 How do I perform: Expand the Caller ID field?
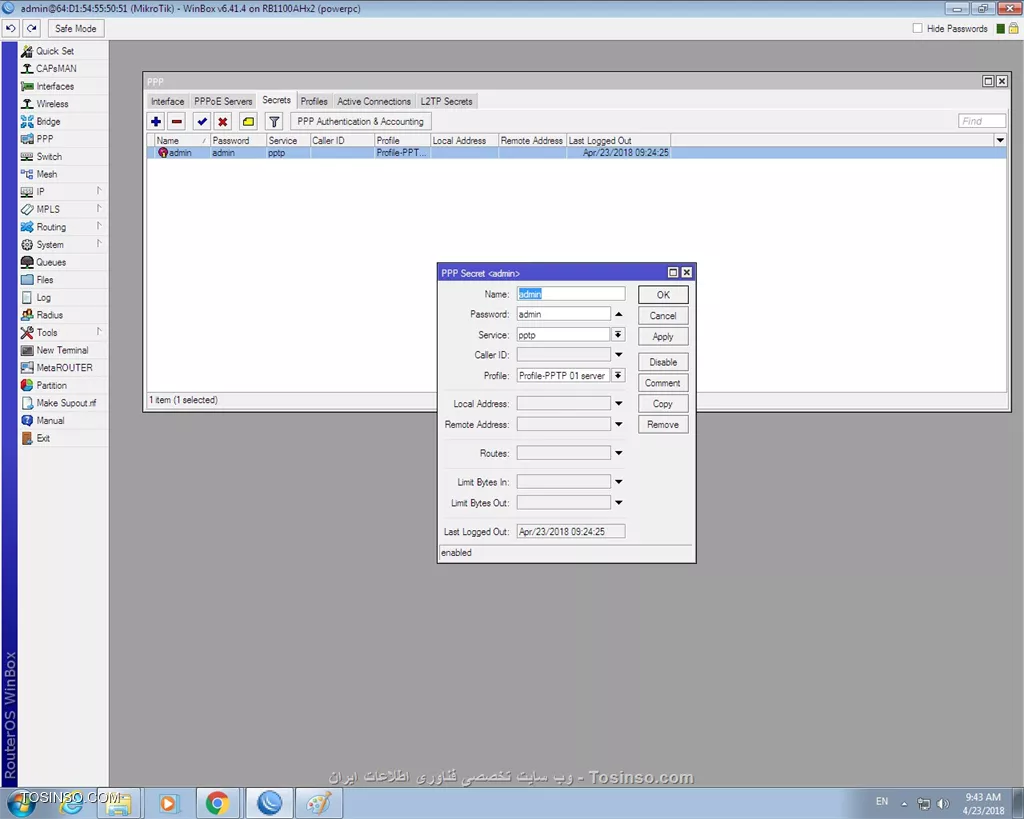pyautogui.click(x=618, y=355)
